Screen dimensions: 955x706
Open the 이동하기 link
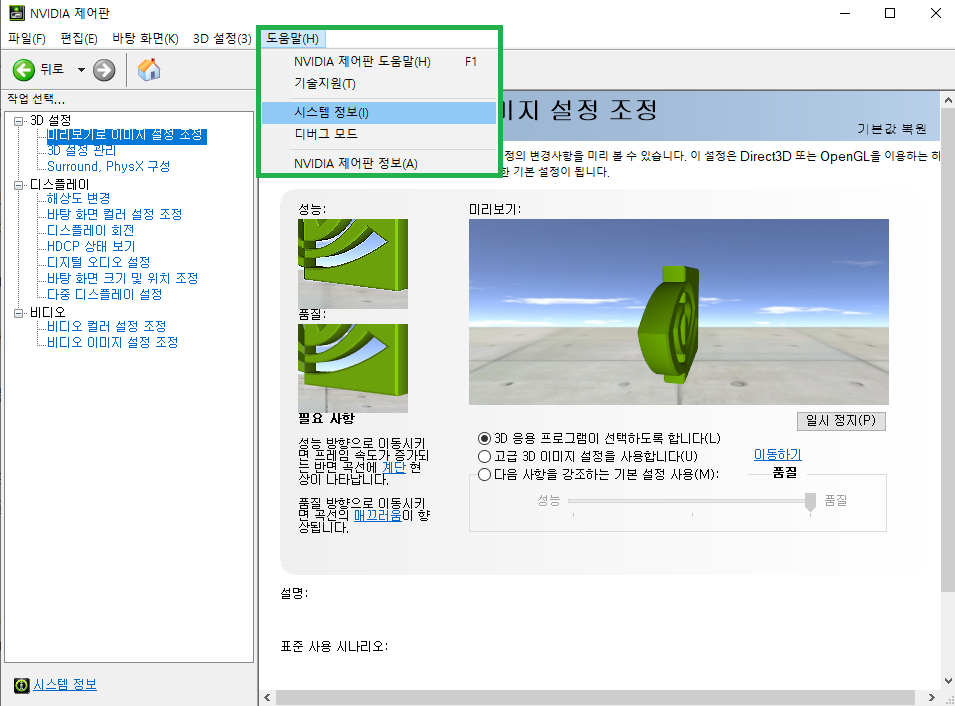pos(777,453)
